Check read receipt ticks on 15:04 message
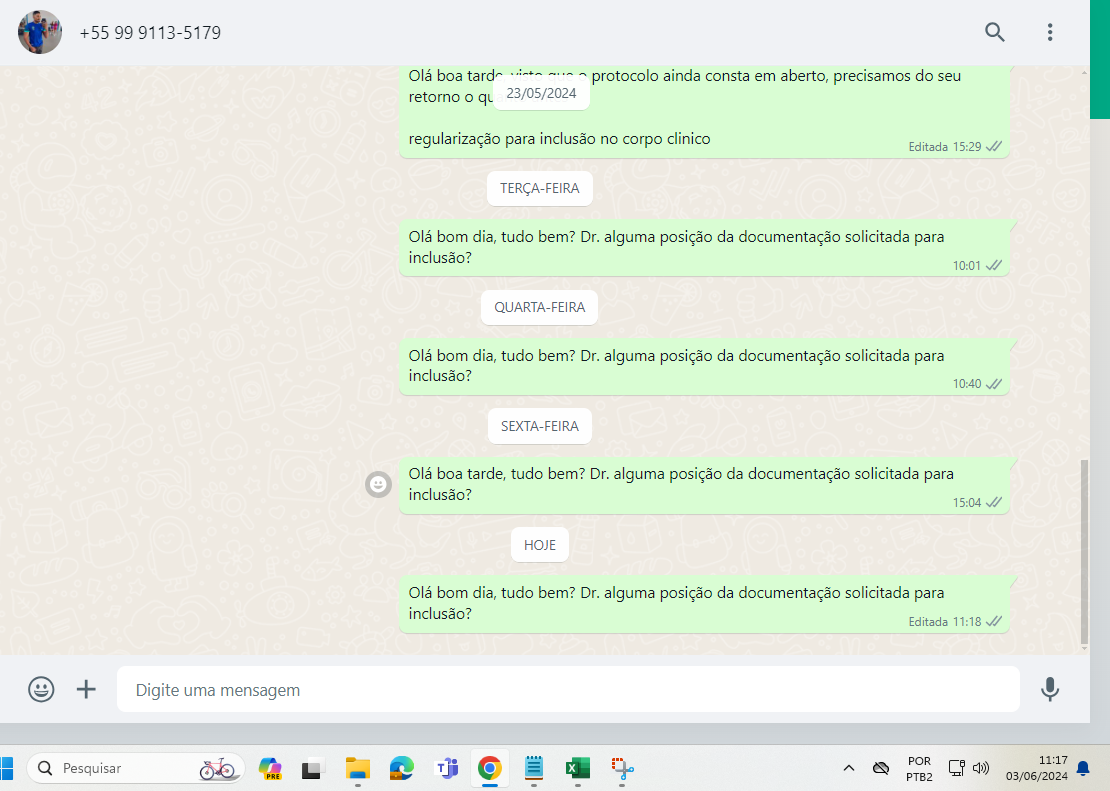Image resolution: width=1110 pixels, height=791 pixels. (x=994, y=503)
